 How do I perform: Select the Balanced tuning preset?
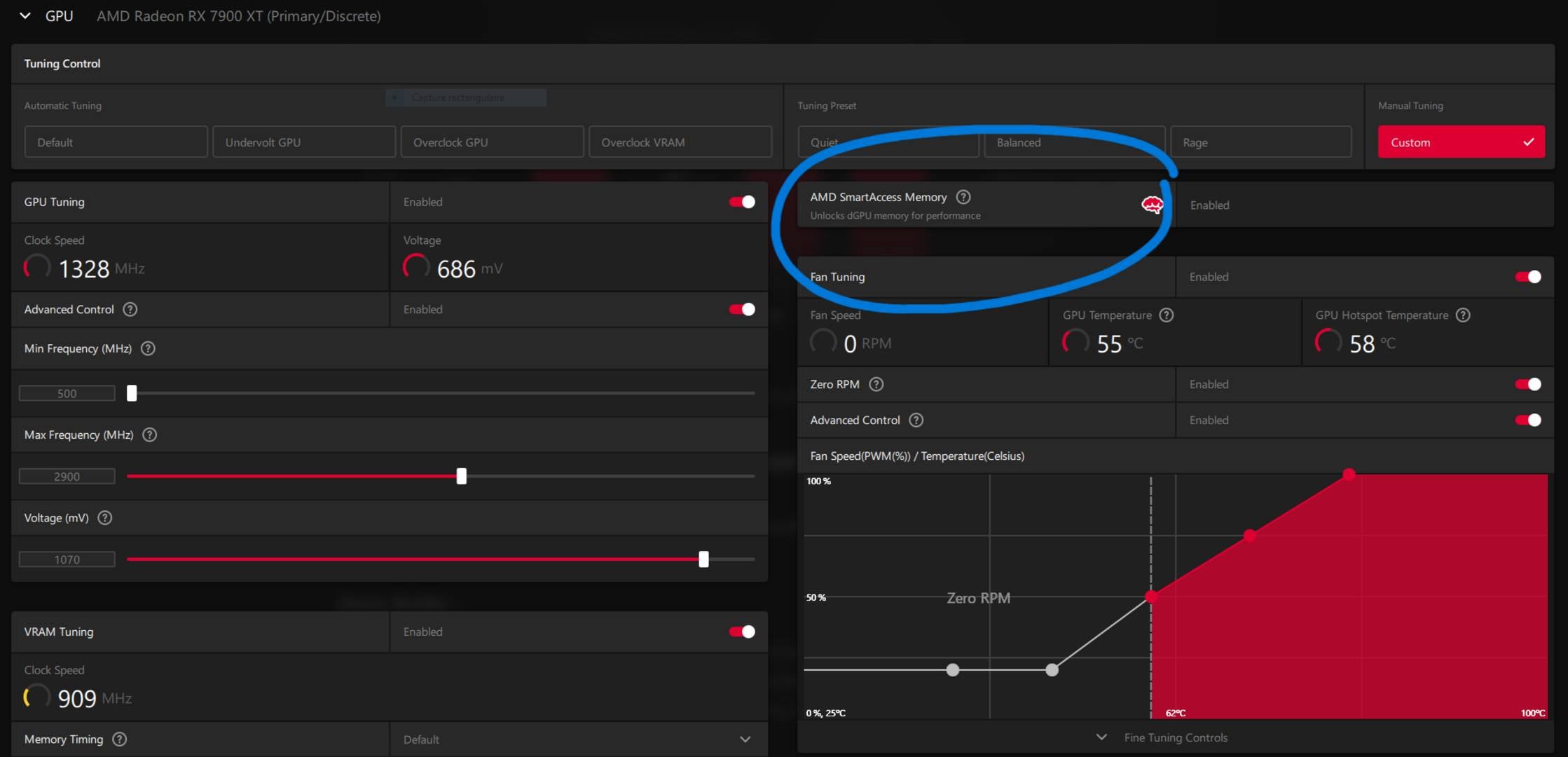pyautogui.click(x=1075, y=142)
